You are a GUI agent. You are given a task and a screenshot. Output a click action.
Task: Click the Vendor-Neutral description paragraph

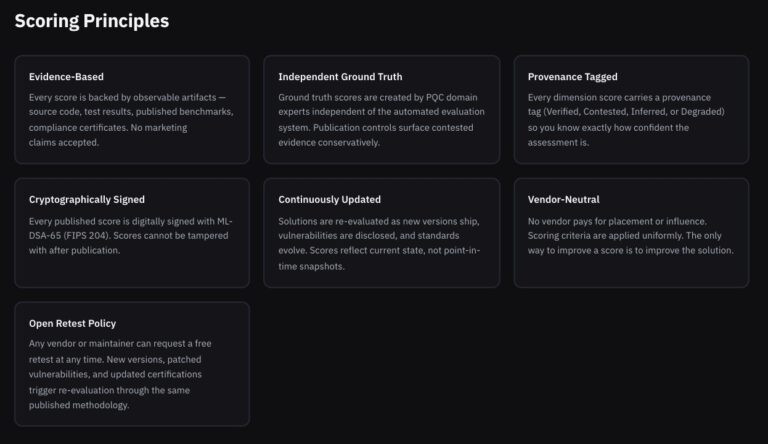click(x=630, y=235)
